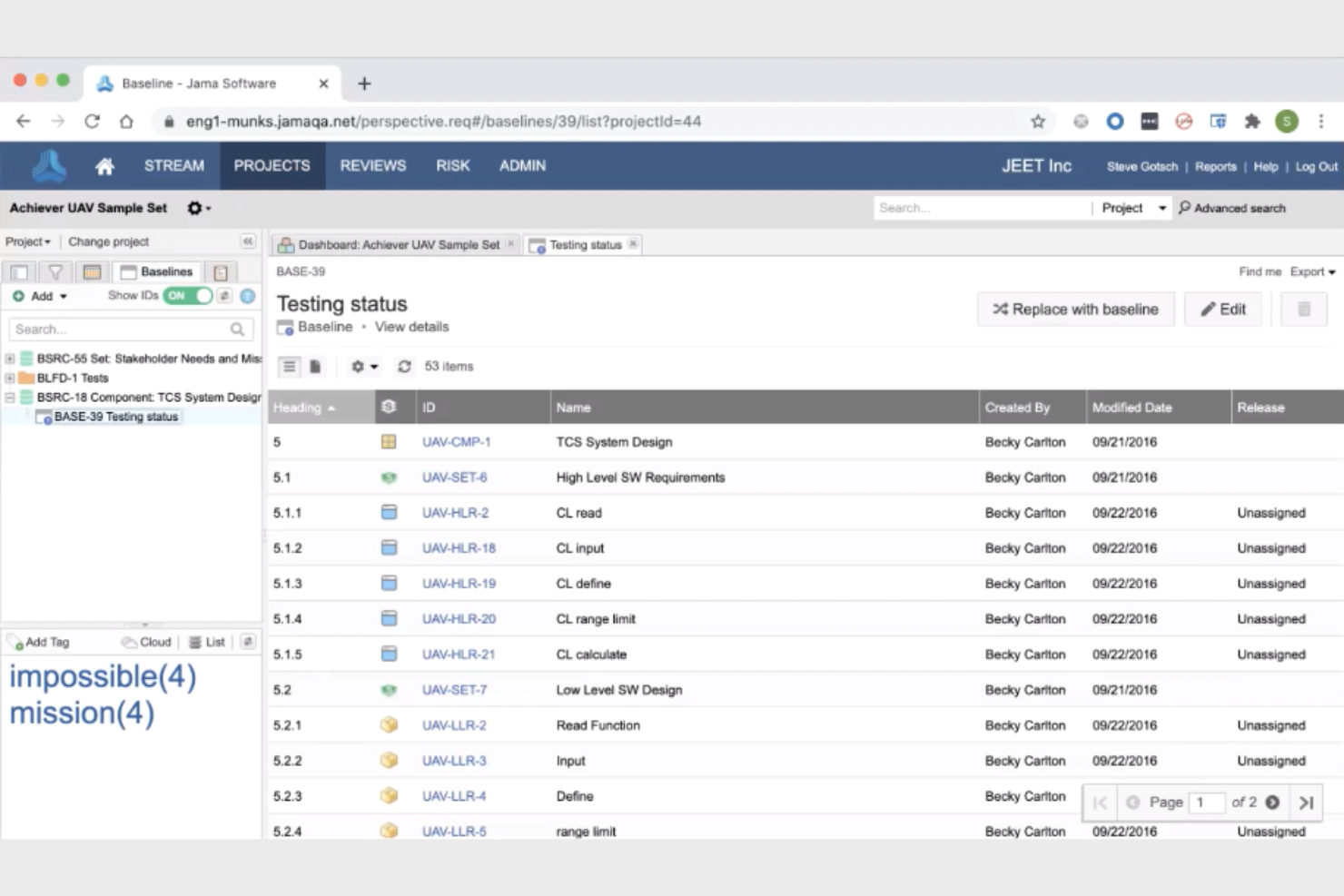
Task: Open the blue help icon beside Show IDs
Action: click(248, 296)
